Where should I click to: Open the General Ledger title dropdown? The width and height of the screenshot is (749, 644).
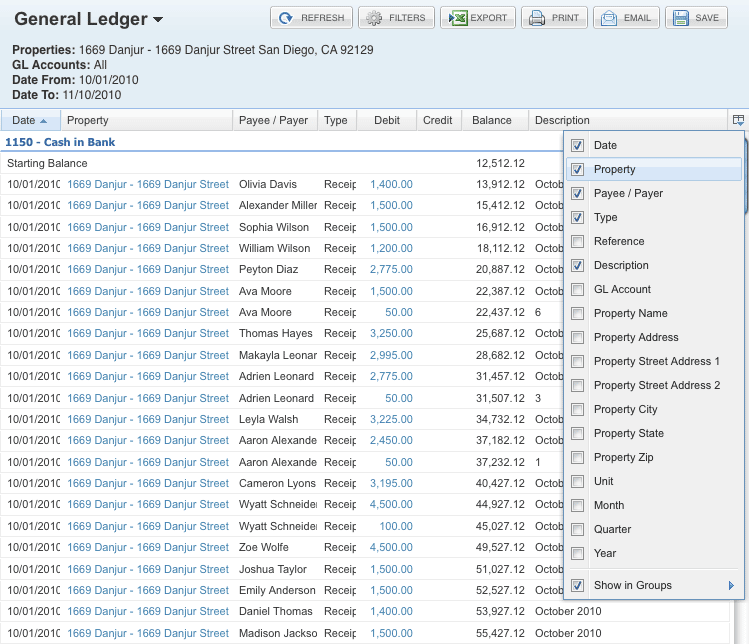click(x=159, y=20)
